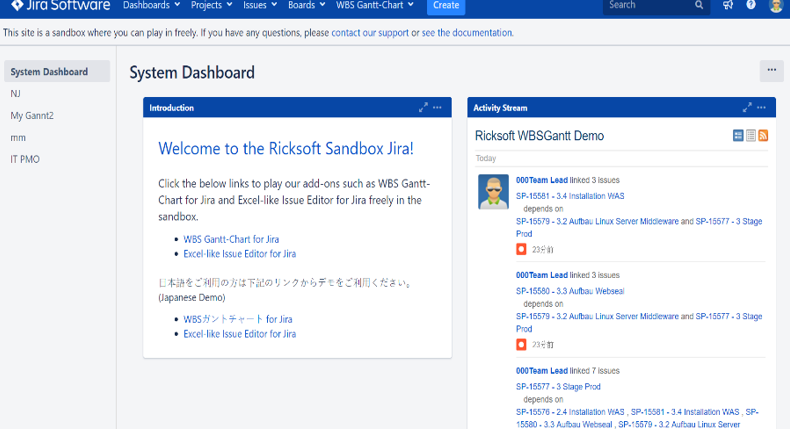Open issue SP-15581 - 3.4 Installation WAS
Image resolution: width=790 pixels, height=444 pixels.
(x=570, y=196)
